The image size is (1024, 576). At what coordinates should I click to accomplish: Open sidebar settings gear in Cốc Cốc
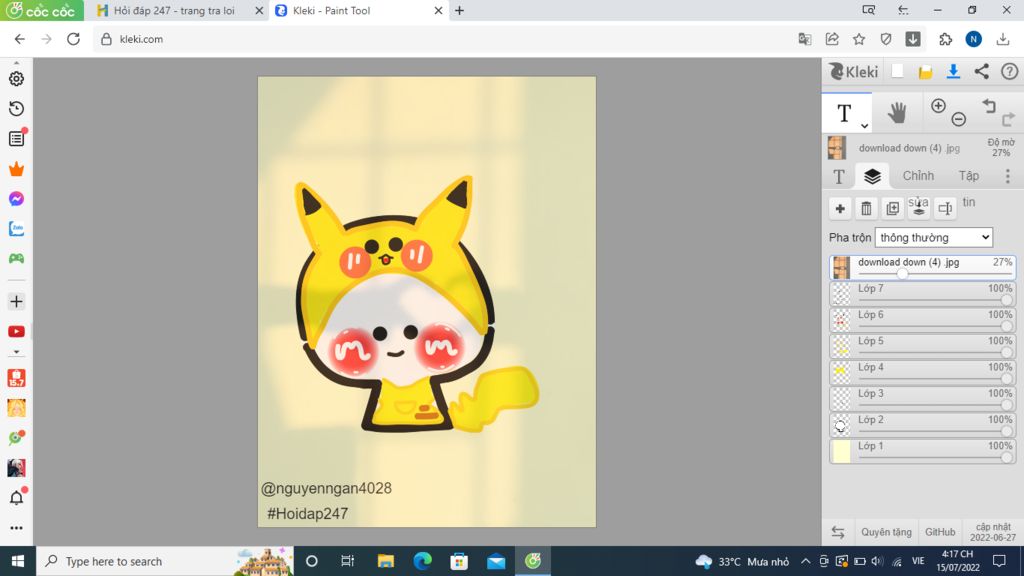[x=16, y=78]
